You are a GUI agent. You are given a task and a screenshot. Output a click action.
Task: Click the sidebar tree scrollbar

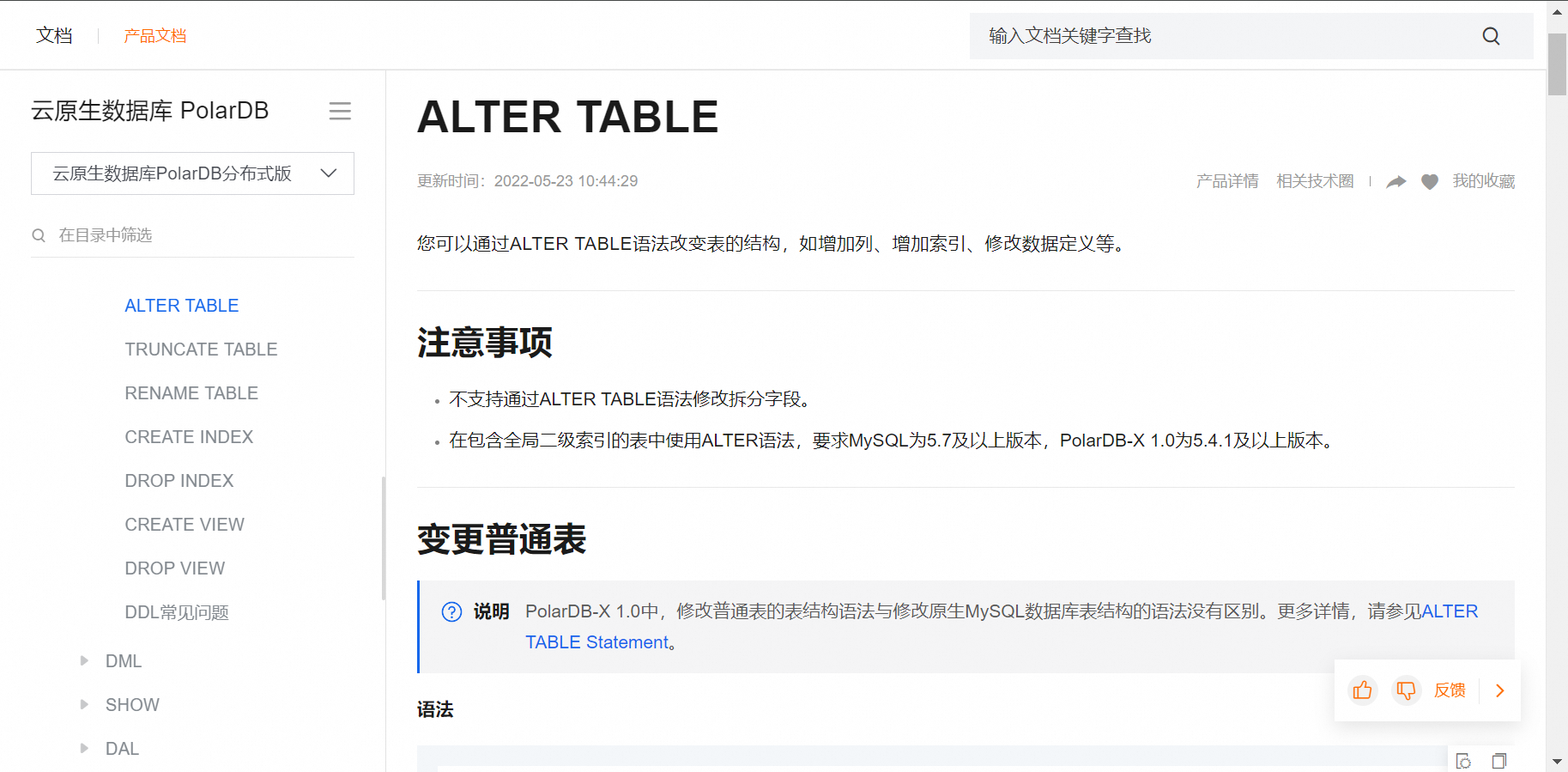(x=384, y=538)
